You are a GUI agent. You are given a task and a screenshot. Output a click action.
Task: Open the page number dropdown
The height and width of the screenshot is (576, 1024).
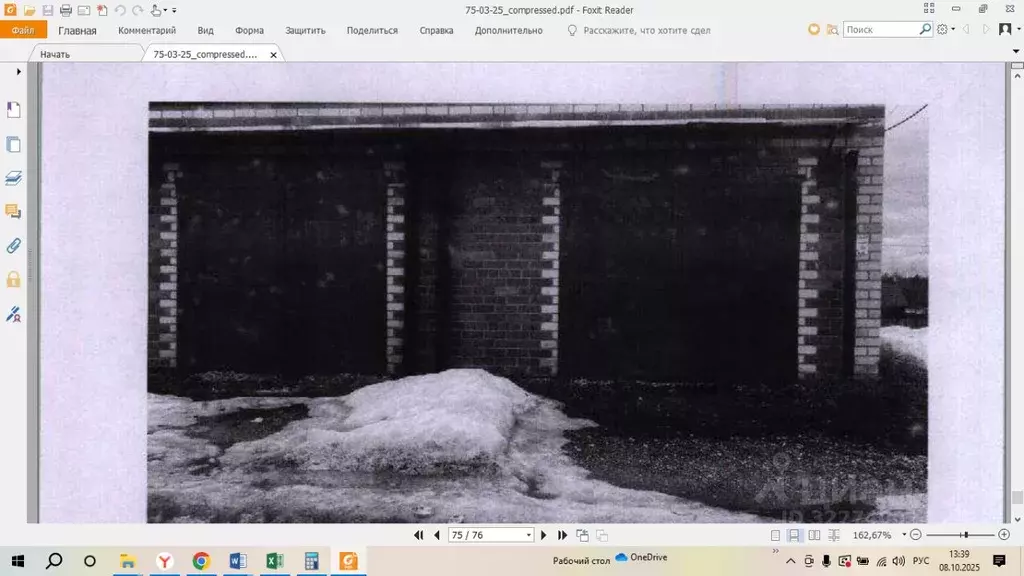click(529, 535)
